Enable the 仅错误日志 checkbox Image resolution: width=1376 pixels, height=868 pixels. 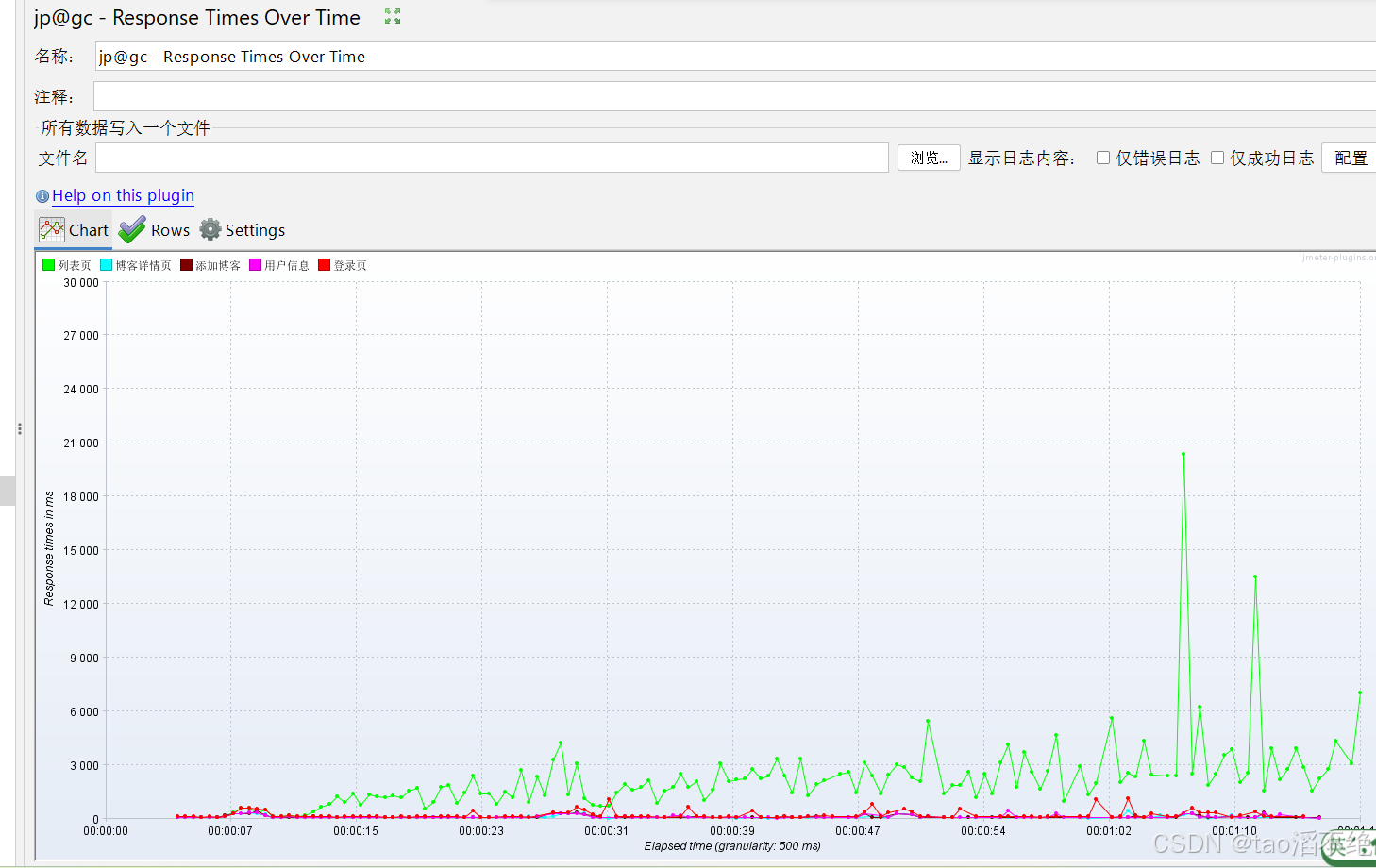pyautogui.click(x=1102, y=158)
